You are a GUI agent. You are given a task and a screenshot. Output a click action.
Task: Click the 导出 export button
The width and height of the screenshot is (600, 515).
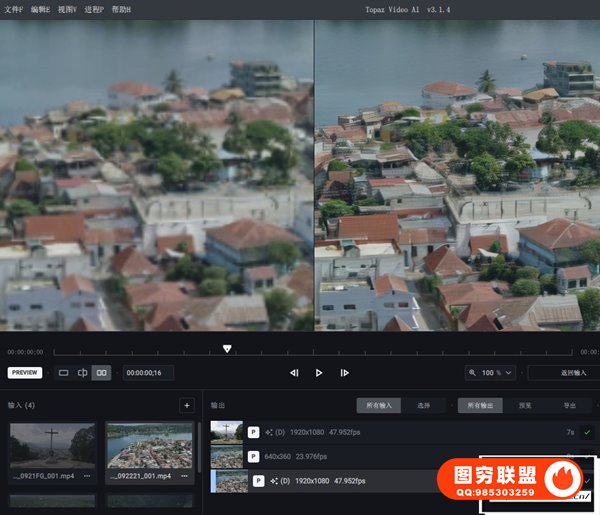[x=570, y=406]
